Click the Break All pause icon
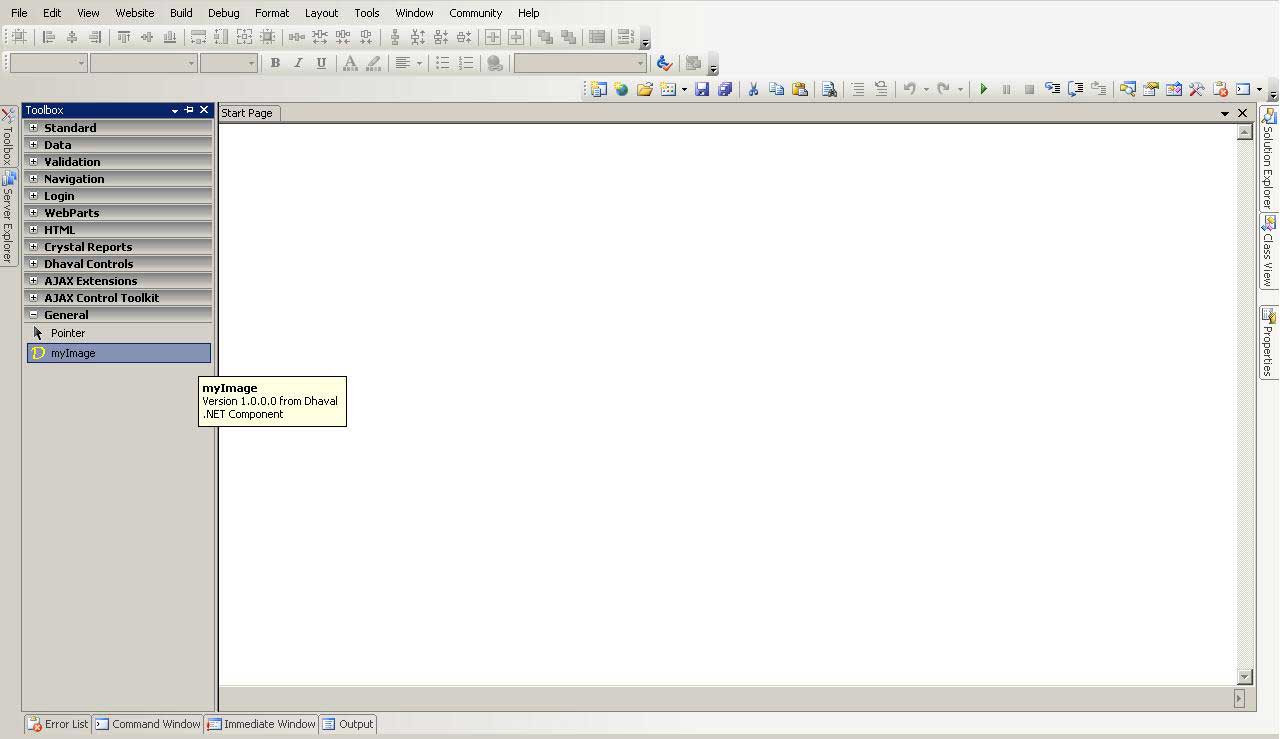 coord(1006,89)
